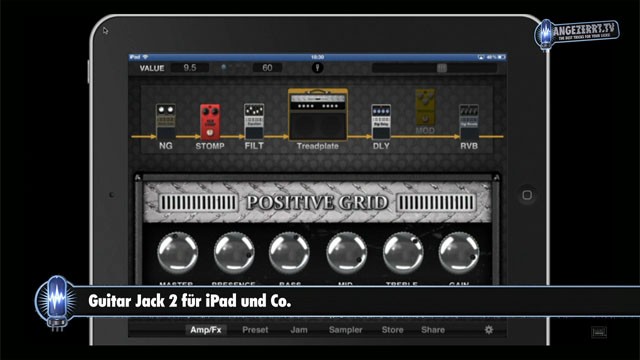Image resolution: width=640 pixels, height=360 pixels.
Task: Select the DLY delay pedal
Action: pyautogui.click(x=381, y=122)
